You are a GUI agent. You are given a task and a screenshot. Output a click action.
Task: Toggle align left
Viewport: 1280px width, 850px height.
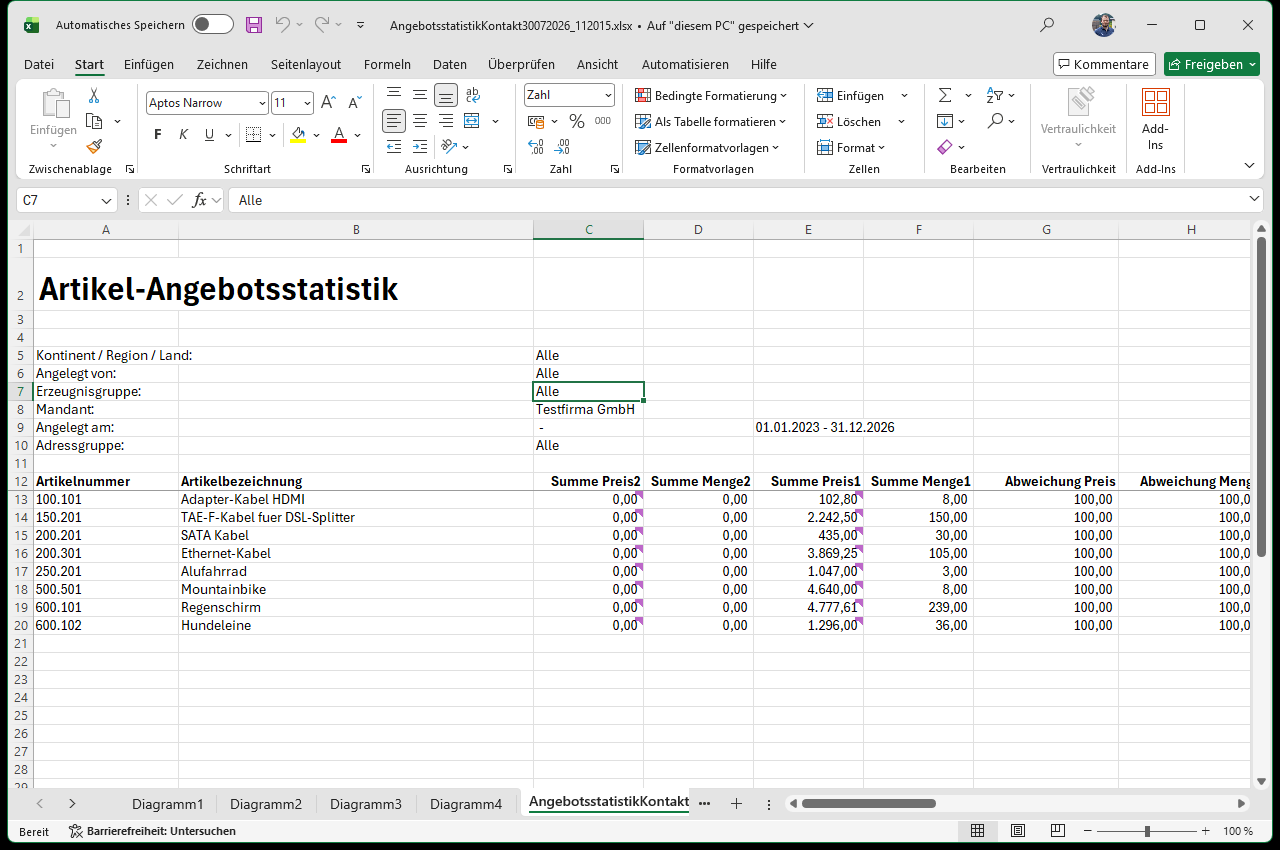pos(394,121)
